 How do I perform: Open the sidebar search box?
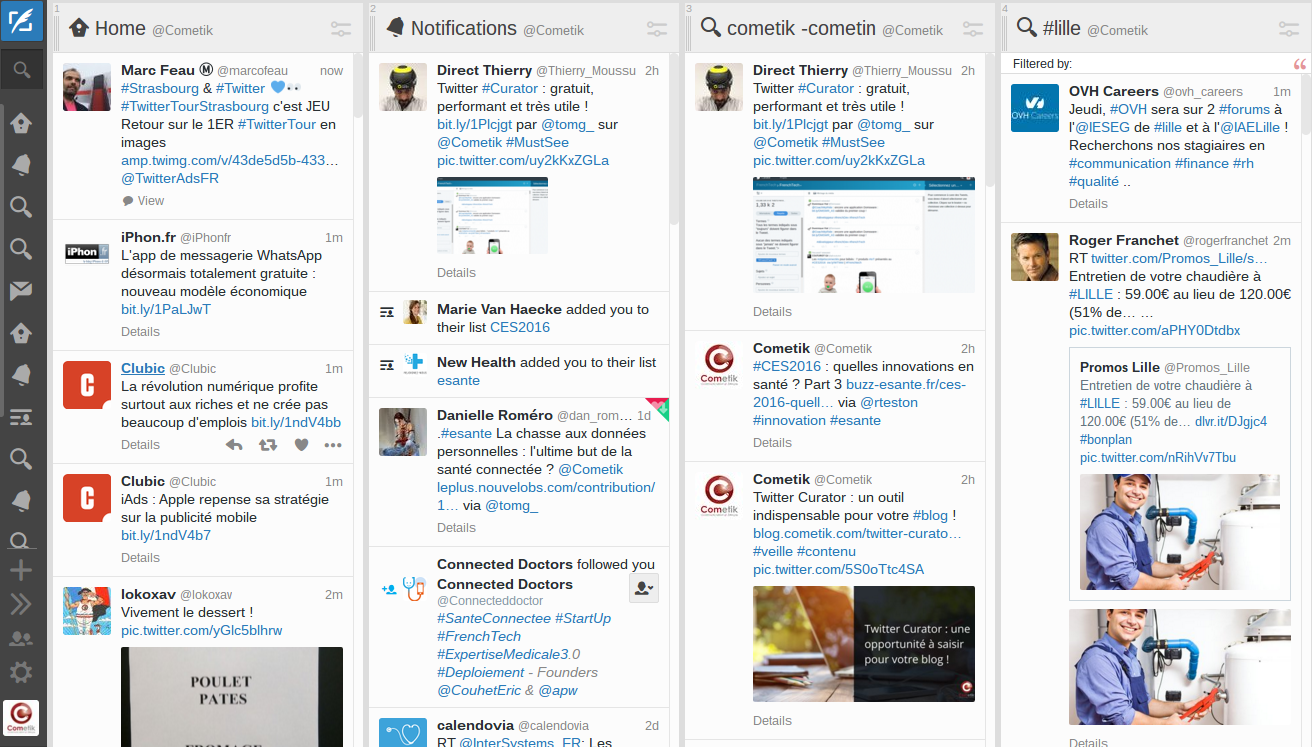tap(21, 70)
